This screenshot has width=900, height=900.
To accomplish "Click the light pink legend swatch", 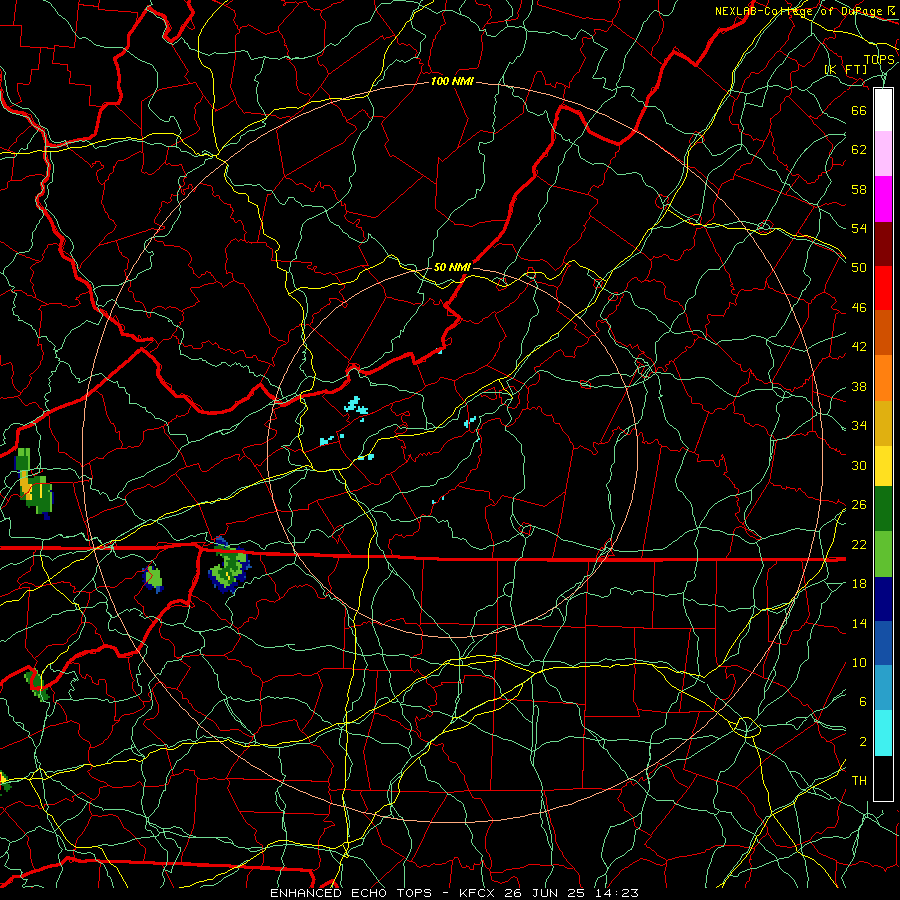I will (x=883, y=154).
